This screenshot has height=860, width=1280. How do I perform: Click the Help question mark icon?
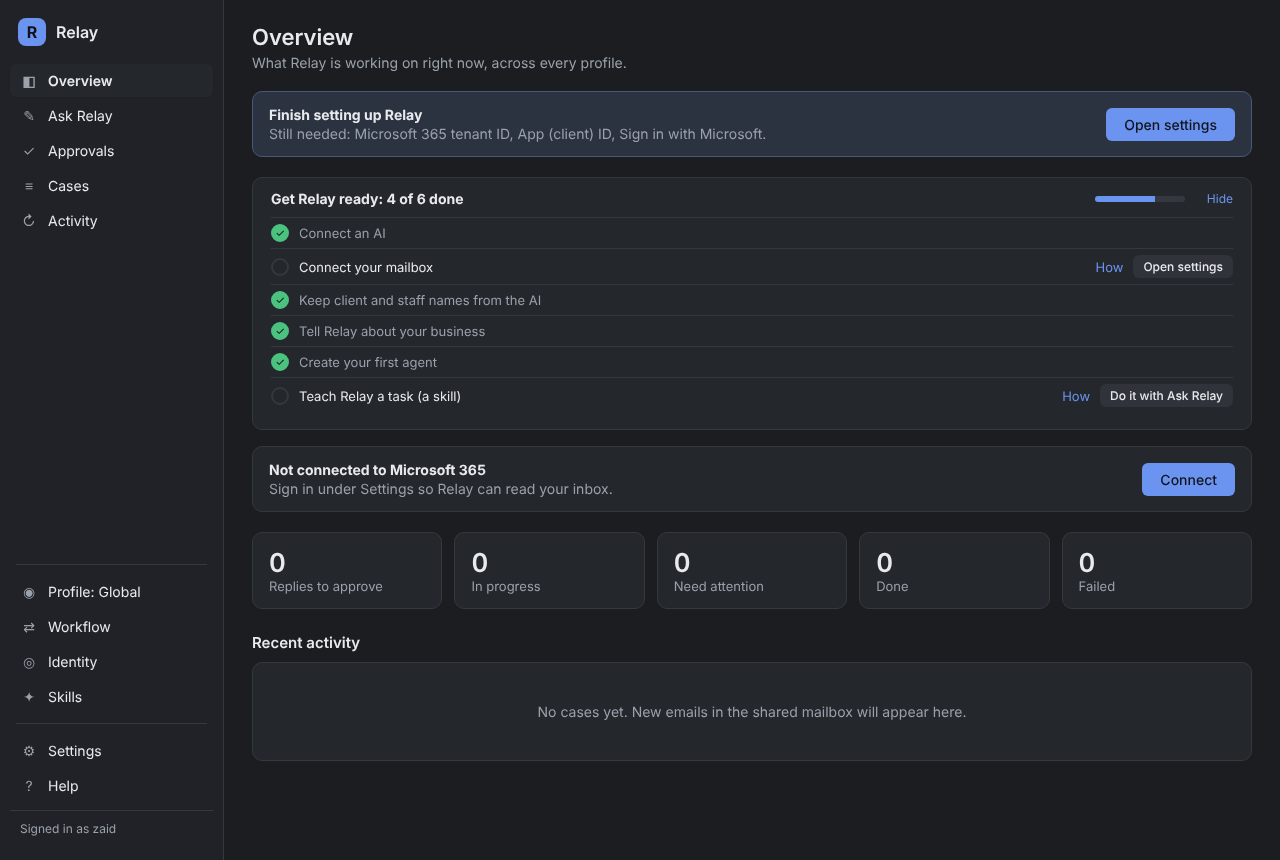[29, 786]
